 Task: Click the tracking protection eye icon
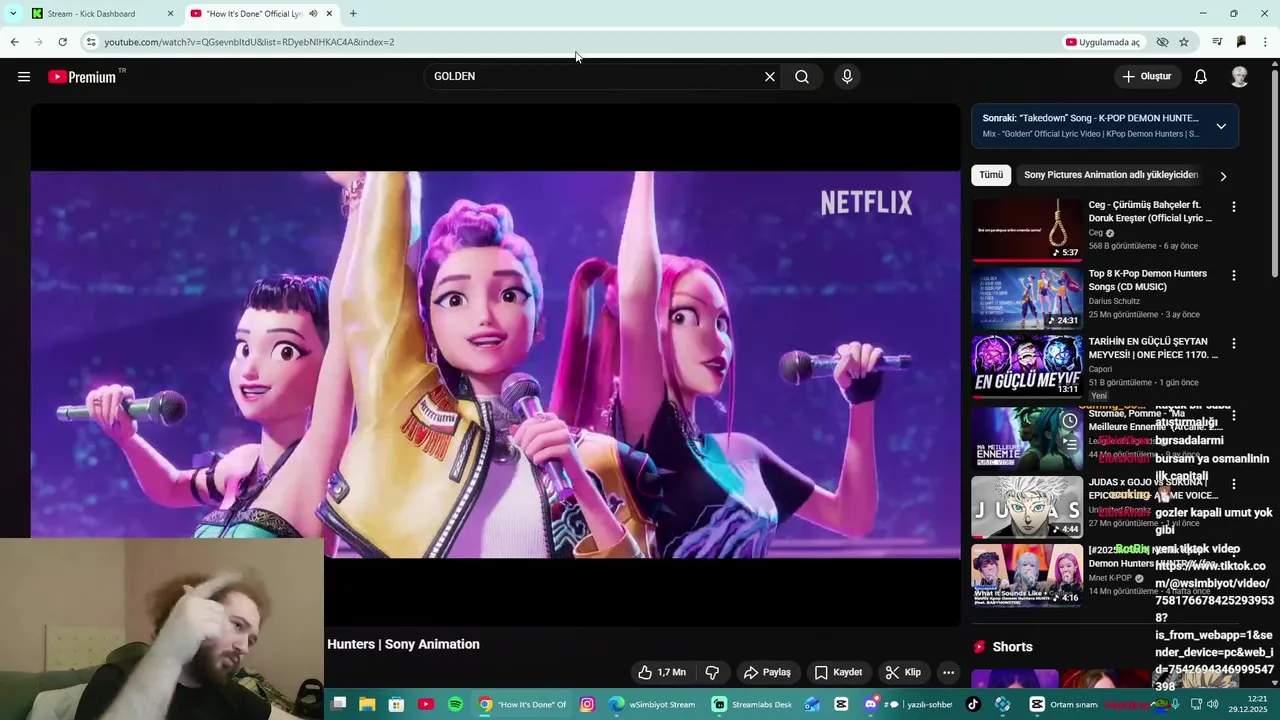tap(1162, 42)
